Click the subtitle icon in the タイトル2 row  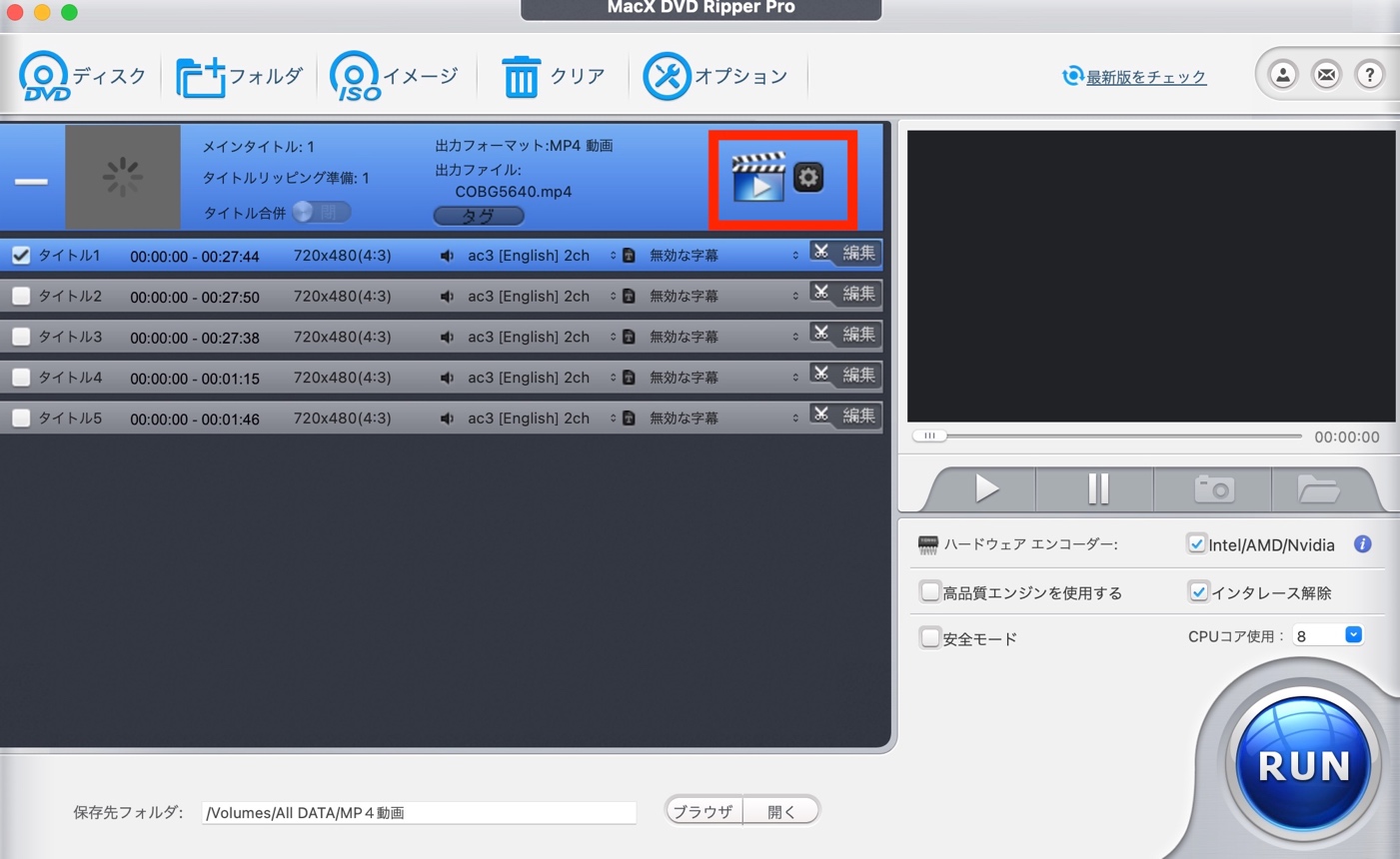coord(629,297)
